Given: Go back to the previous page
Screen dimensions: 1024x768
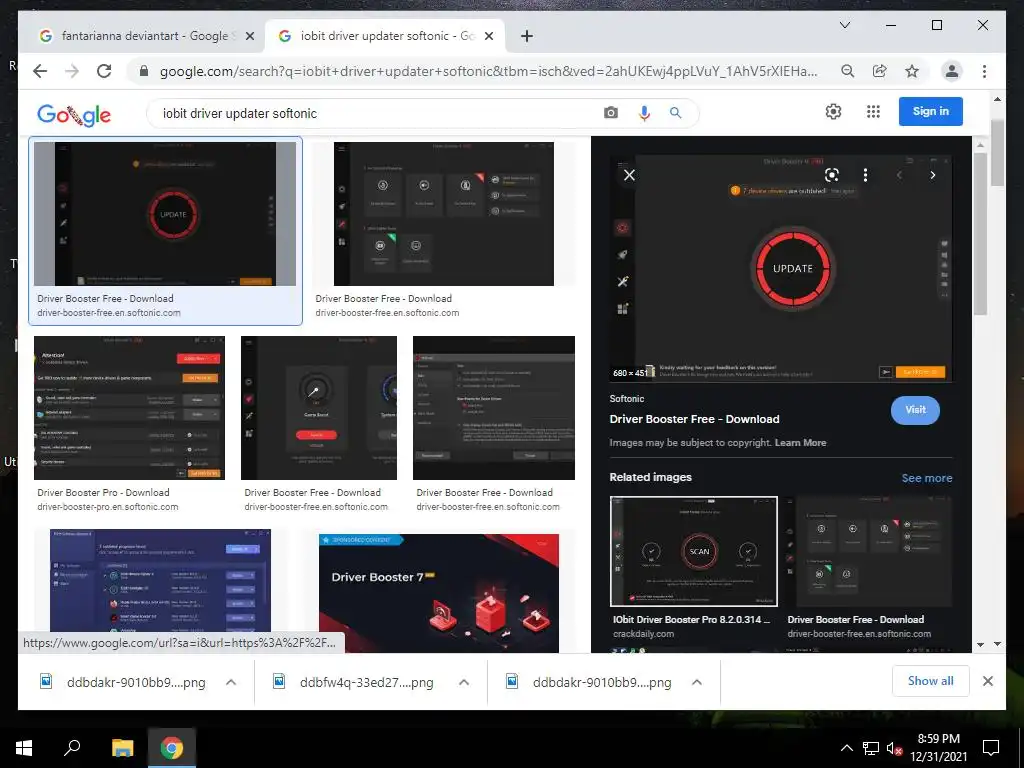Looking at the screenshot, I should pyautogui.click(x=40, y=71).
